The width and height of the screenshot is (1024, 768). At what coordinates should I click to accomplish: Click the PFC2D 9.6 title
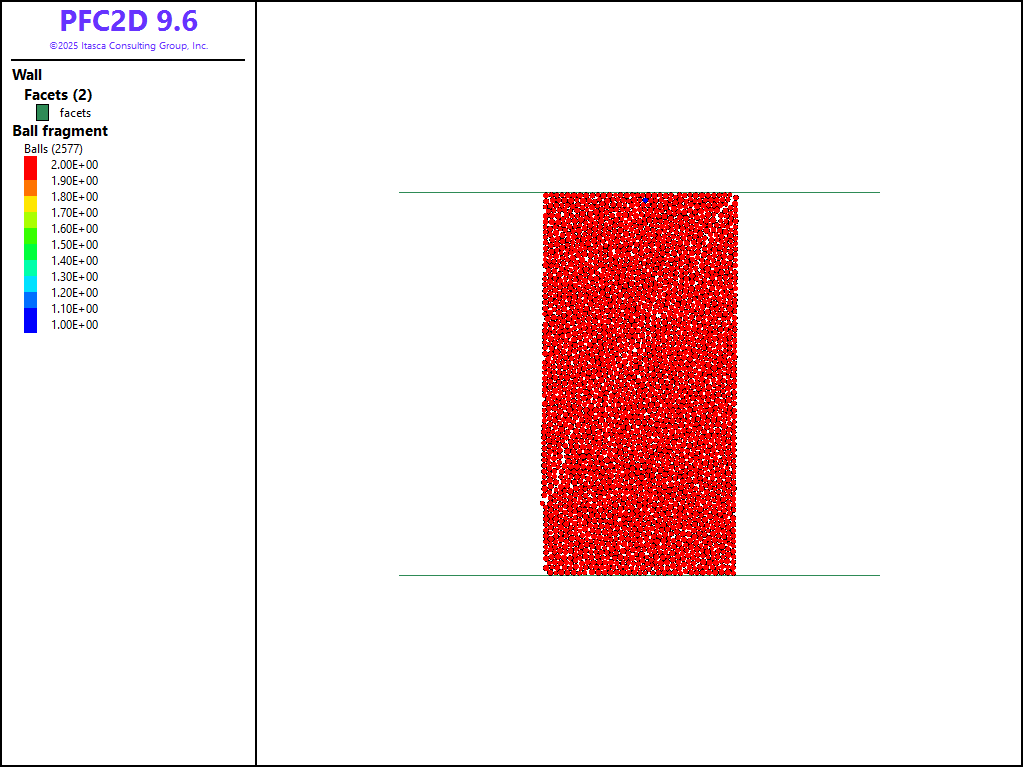pyautogui.click(x=128, y=21)
